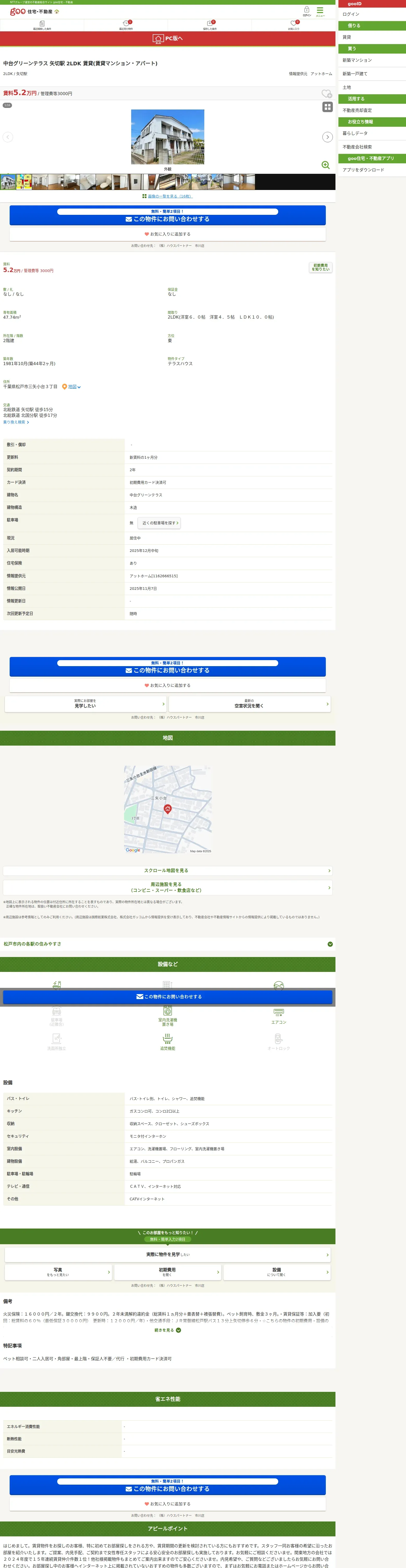Viewport: 406px width, 1568px height.
Task: Open 実際に物件を見学したい row
Action: (x=168, y=1254)
